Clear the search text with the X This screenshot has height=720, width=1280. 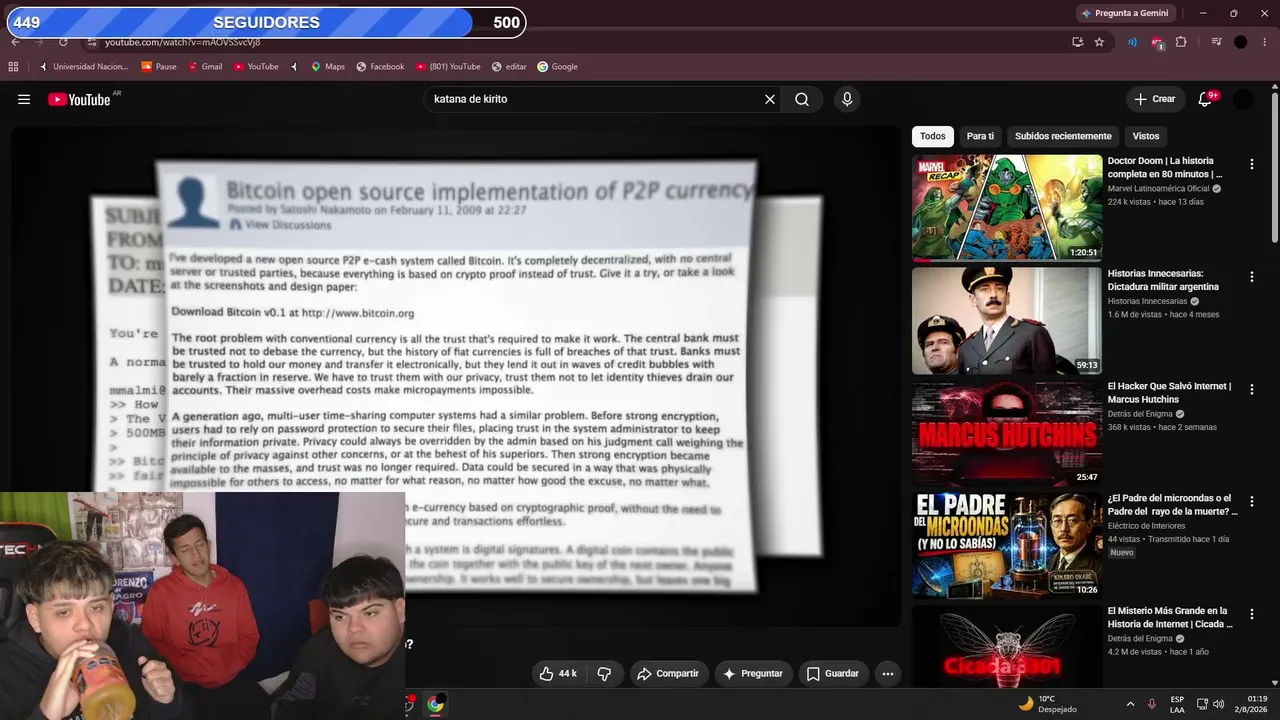pos(770,99)
